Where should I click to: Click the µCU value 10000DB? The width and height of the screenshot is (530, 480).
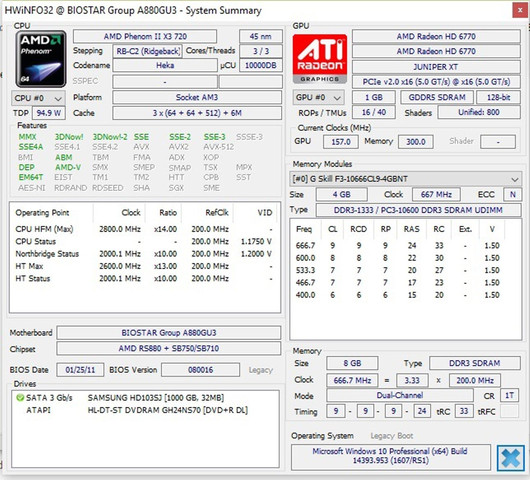(261, 65)
